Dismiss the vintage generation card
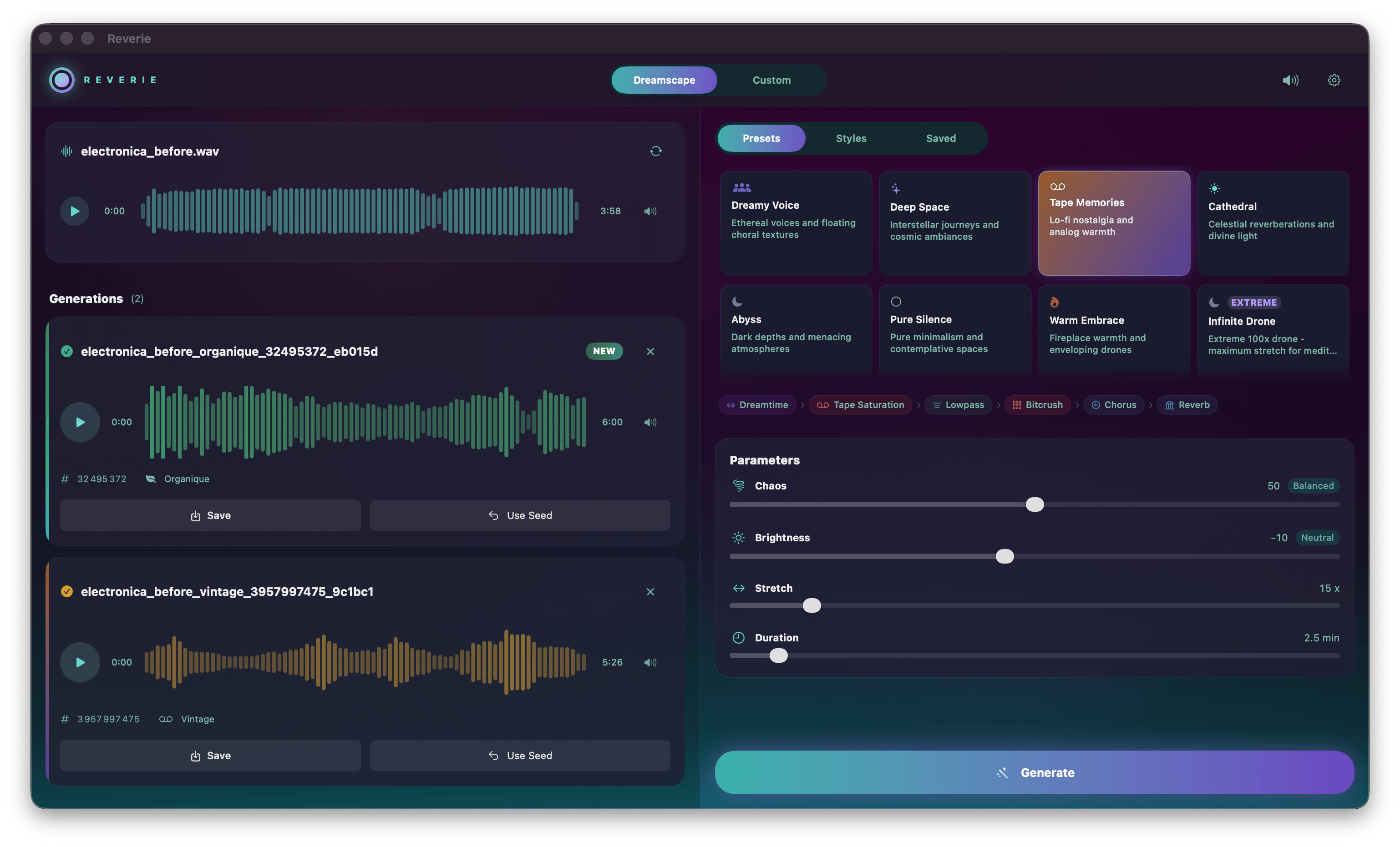Screen dimensions: 1400x847 click(x=650, y=591)
